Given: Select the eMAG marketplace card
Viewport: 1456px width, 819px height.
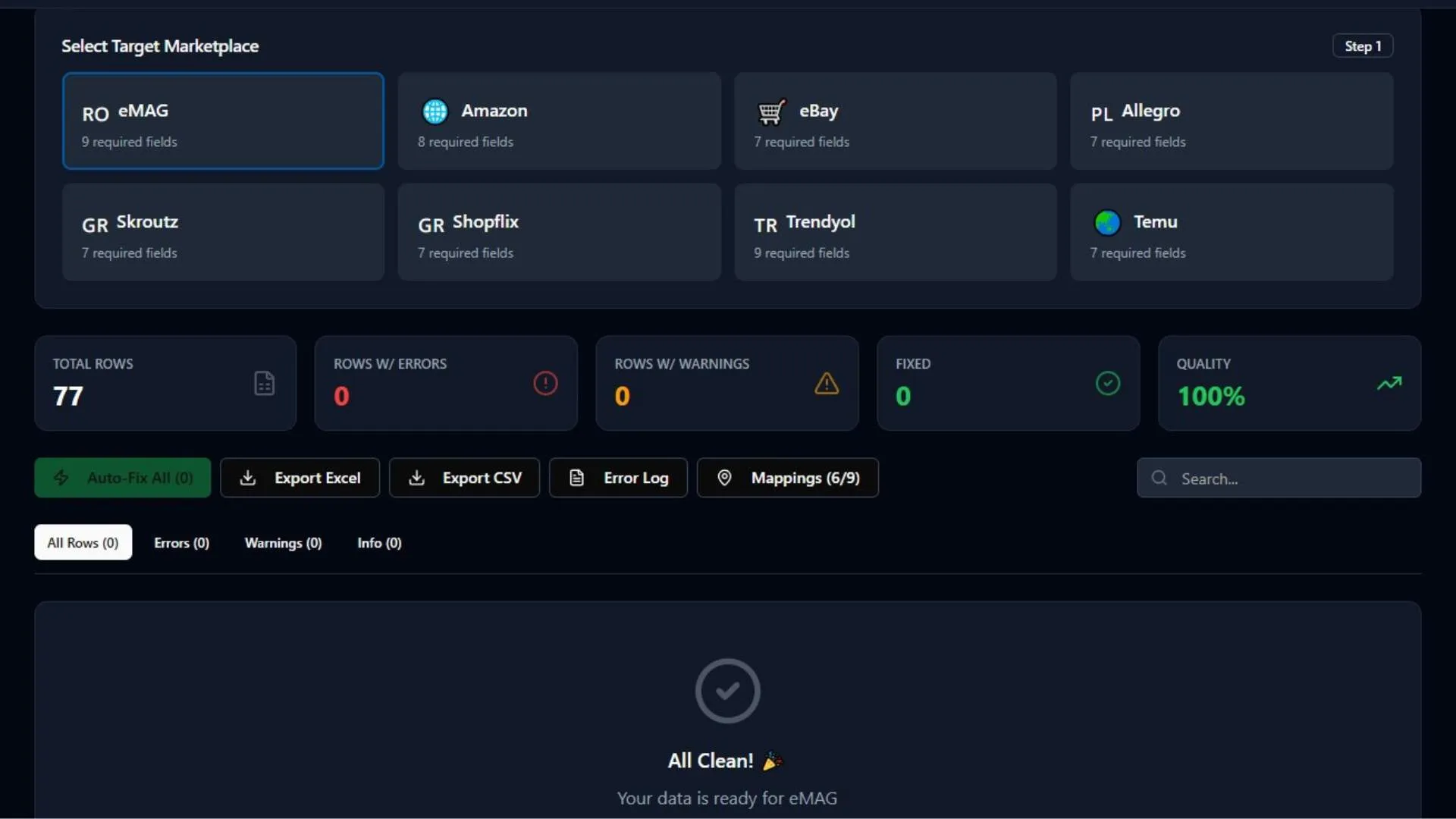Looking at the screenshot, I should click(223, 121).
